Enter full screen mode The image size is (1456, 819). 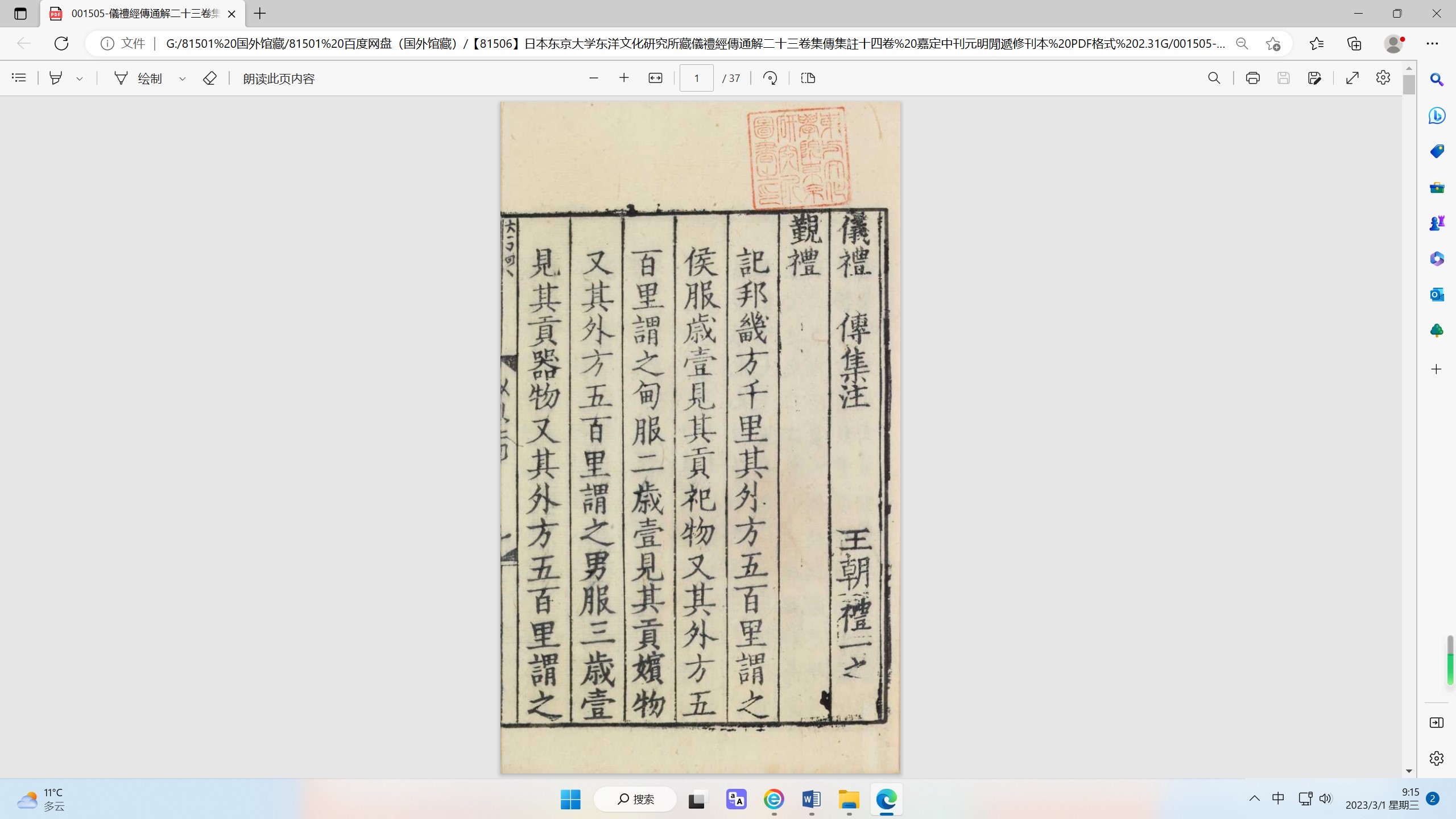pyautogui.click(x=1352, y=78)
